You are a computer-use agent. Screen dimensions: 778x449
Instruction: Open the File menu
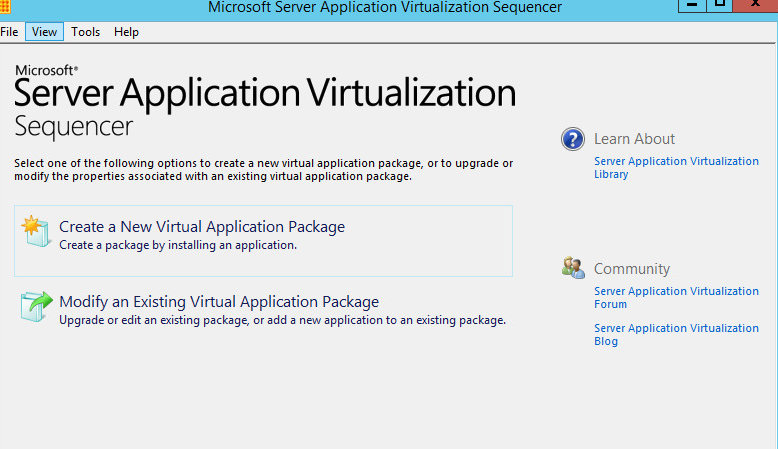9,32
